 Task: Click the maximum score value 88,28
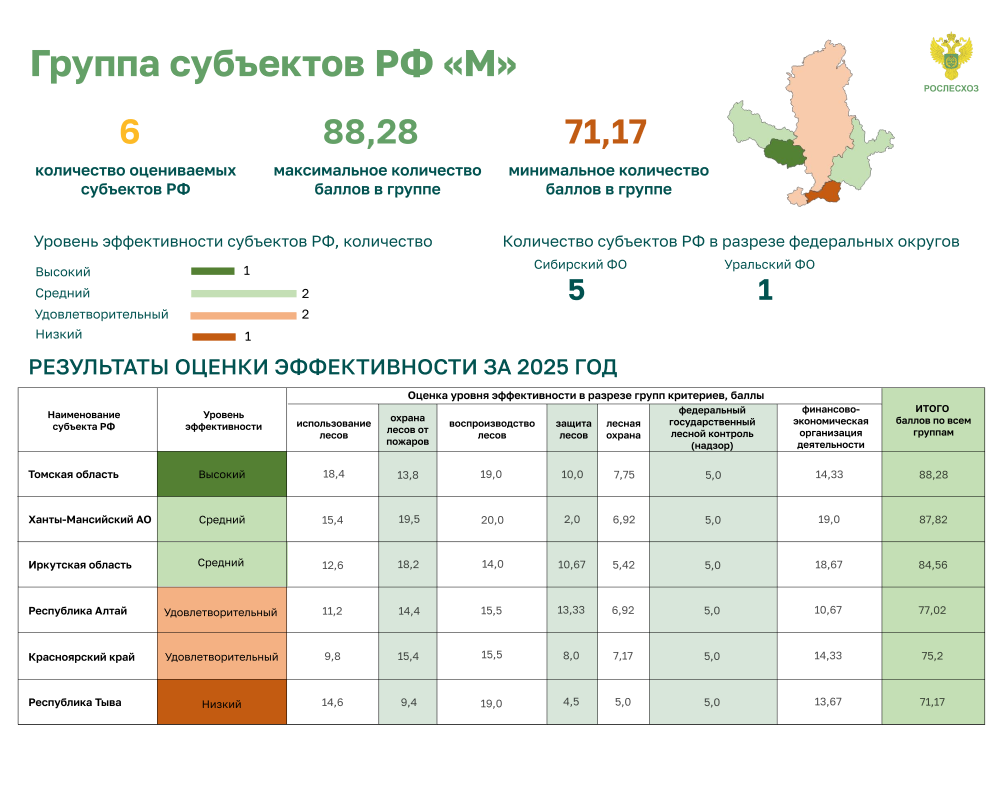coord(370,132)
